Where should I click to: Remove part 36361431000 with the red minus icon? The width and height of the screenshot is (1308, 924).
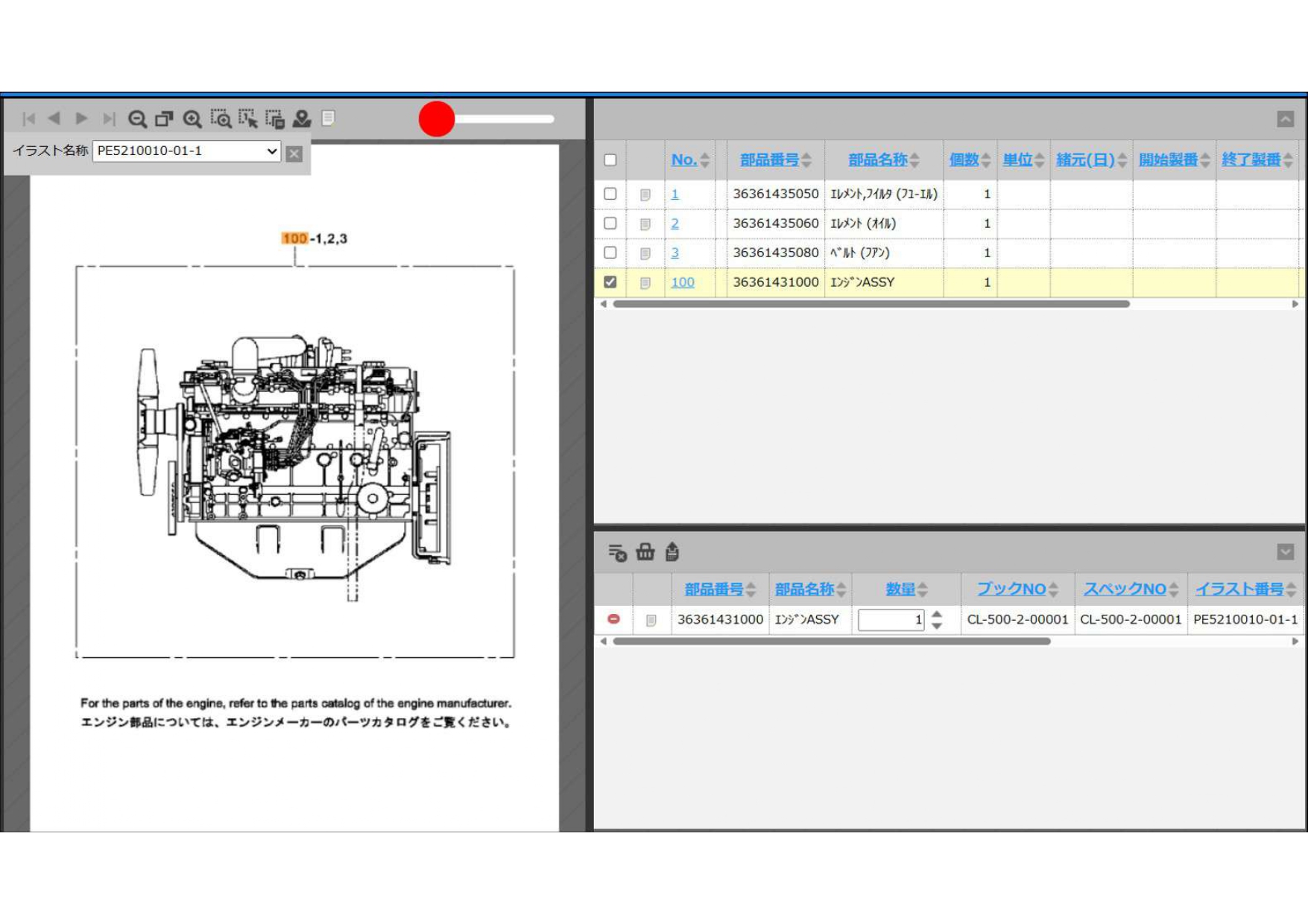(x=613, y=619)
